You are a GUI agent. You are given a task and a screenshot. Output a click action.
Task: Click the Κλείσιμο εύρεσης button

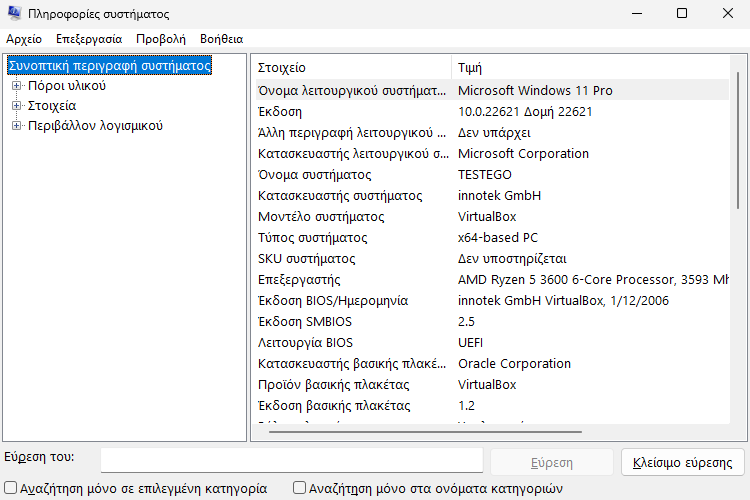(x=683, y=462)
